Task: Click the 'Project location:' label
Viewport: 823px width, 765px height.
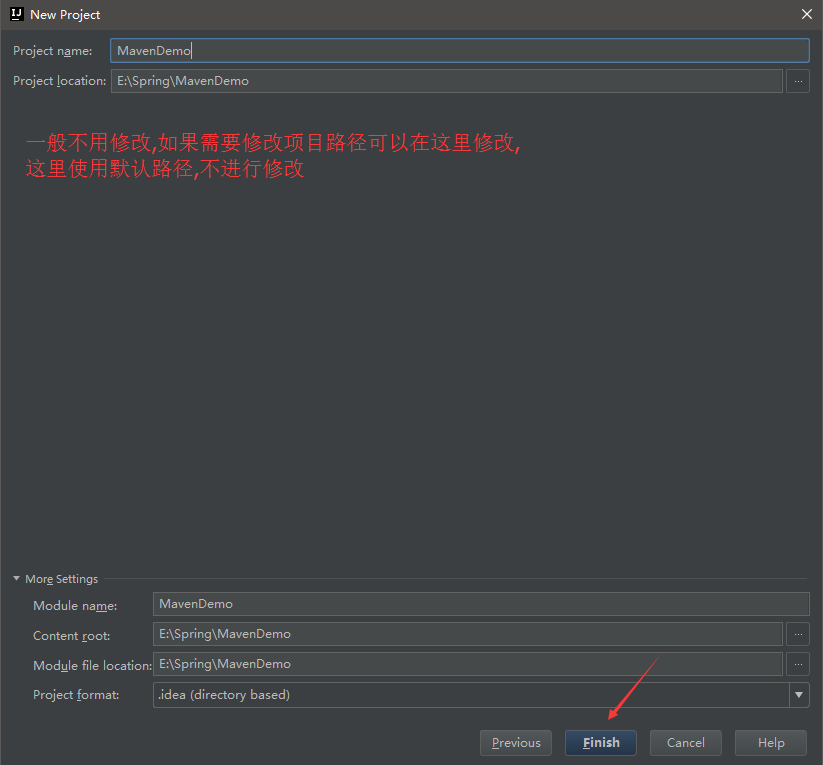Action: click(x=59, y=81)
